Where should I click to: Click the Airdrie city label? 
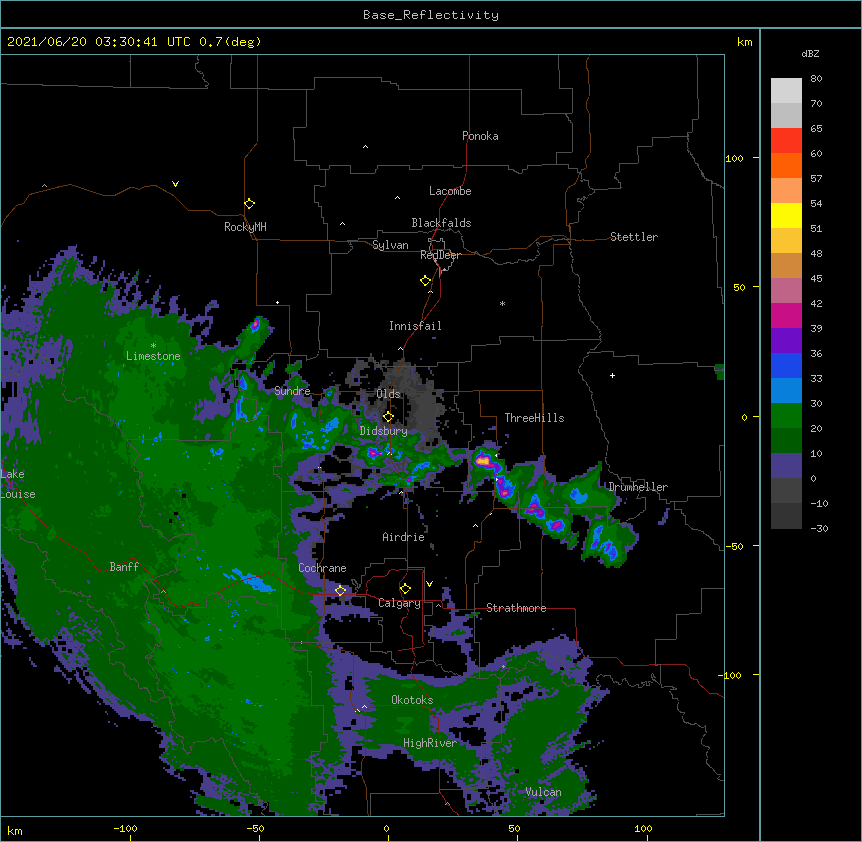coord(404,537)
